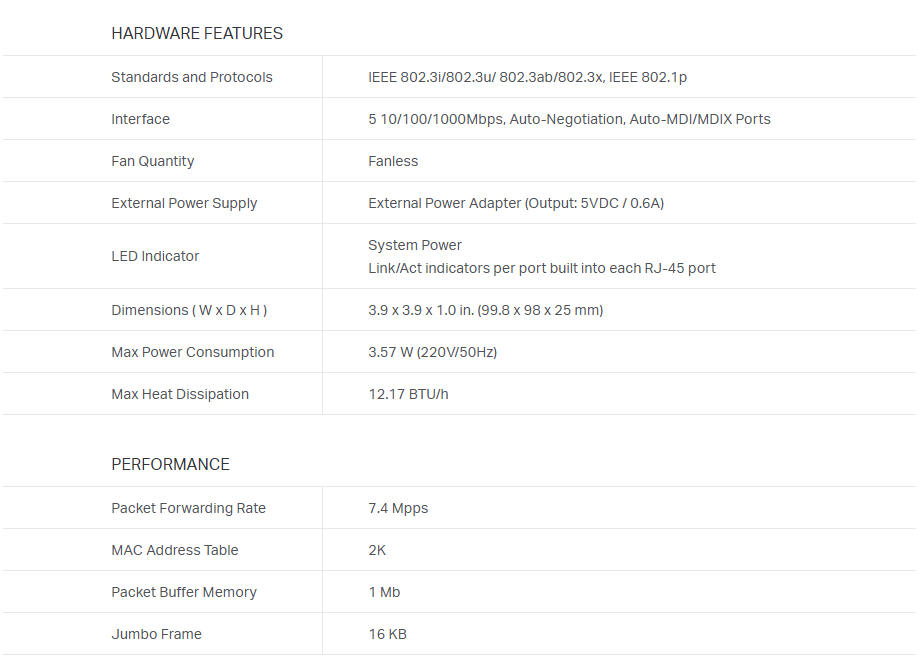The height and width of the screenshot is (664, 919).
Task: Click the PERFORMANCE section heading
Action: 170,465
